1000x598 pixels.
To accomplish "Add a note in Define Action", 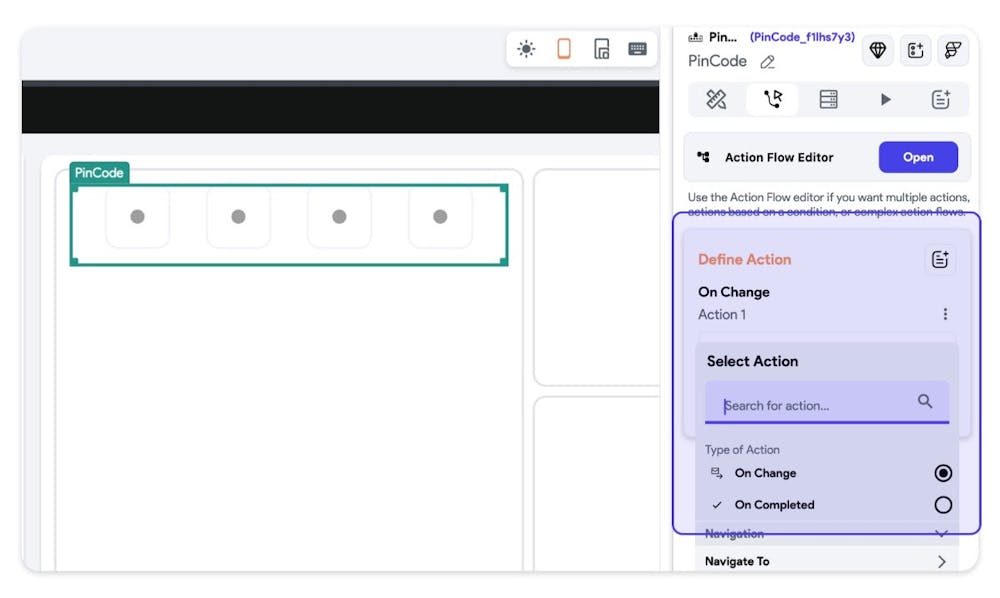I will [939, 259].
